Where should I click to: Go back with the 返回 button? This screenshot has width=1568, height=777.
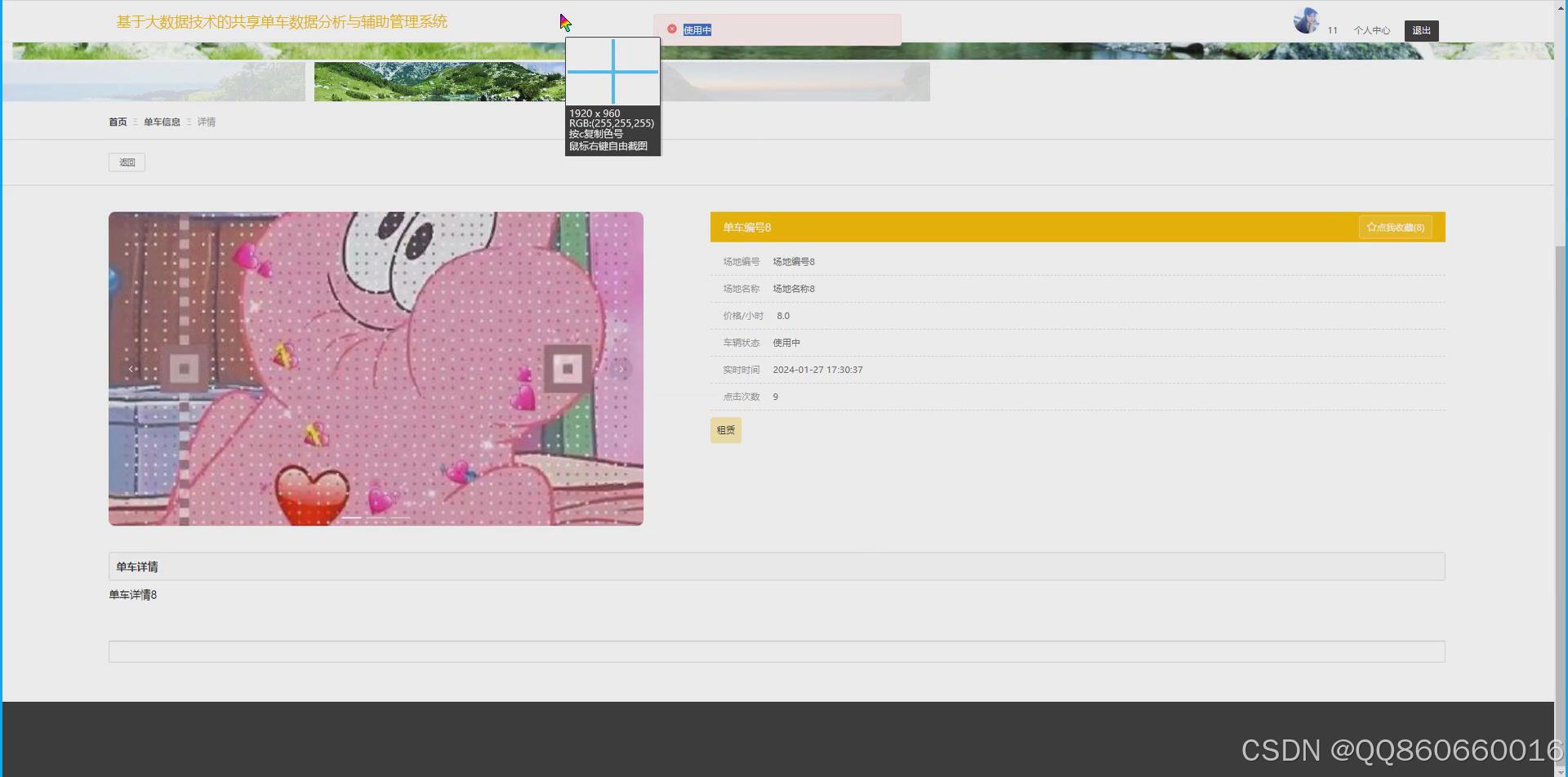(x=127, y=162)
